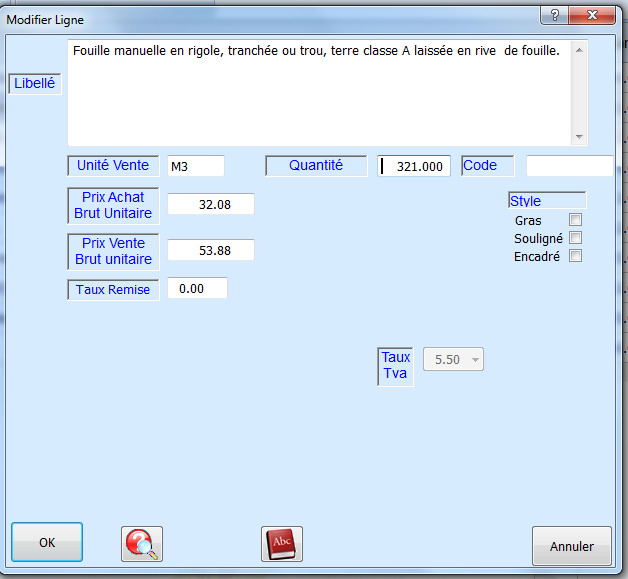Toggle the Souligné checkbox
Viewport: 628px width, 579px height.
[575, 238]
